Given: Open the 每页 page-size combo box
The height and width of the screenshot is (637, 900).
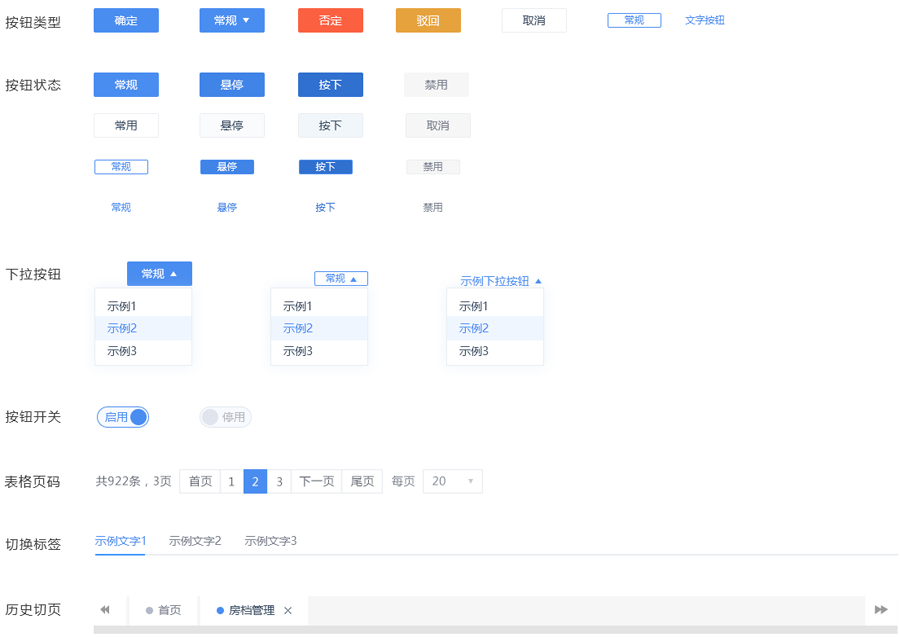Looking at the screenshot, I should click(x=452, y=481).
